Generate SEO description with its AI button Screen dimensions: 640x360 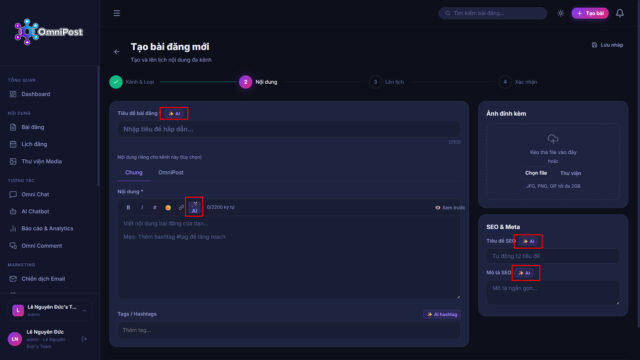[x=524, y=273]
